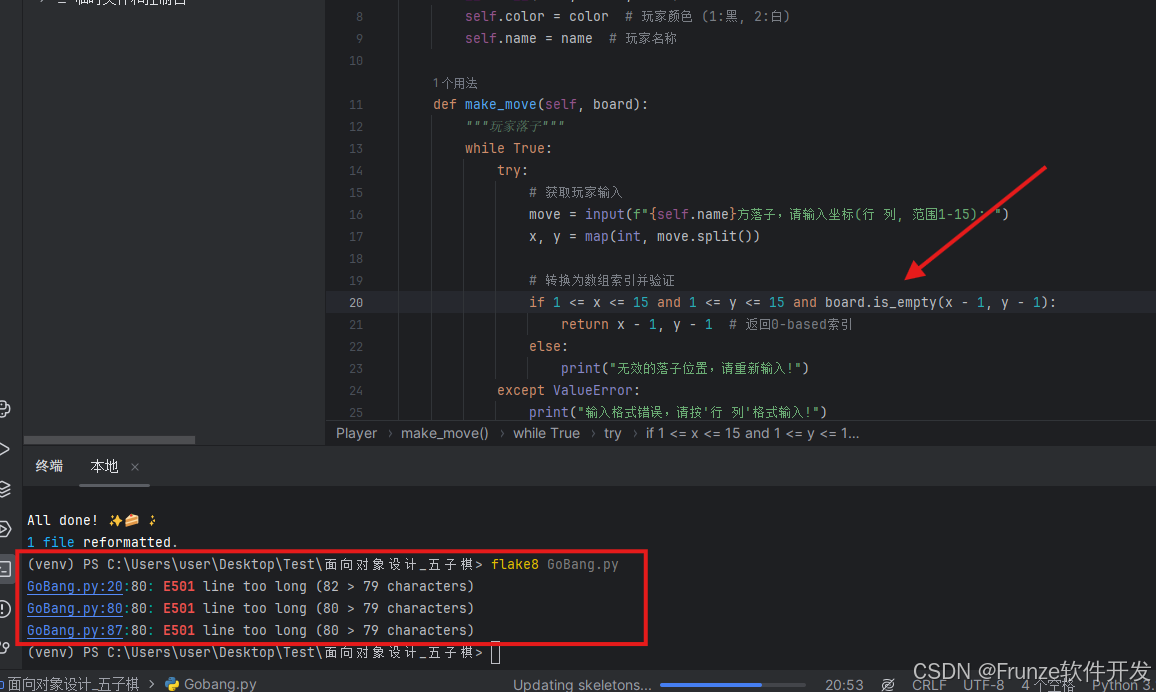Viewport: 1156px width, 692px height.
Task: Click caret position 20:53 in status bar
Action: (844, 685)
